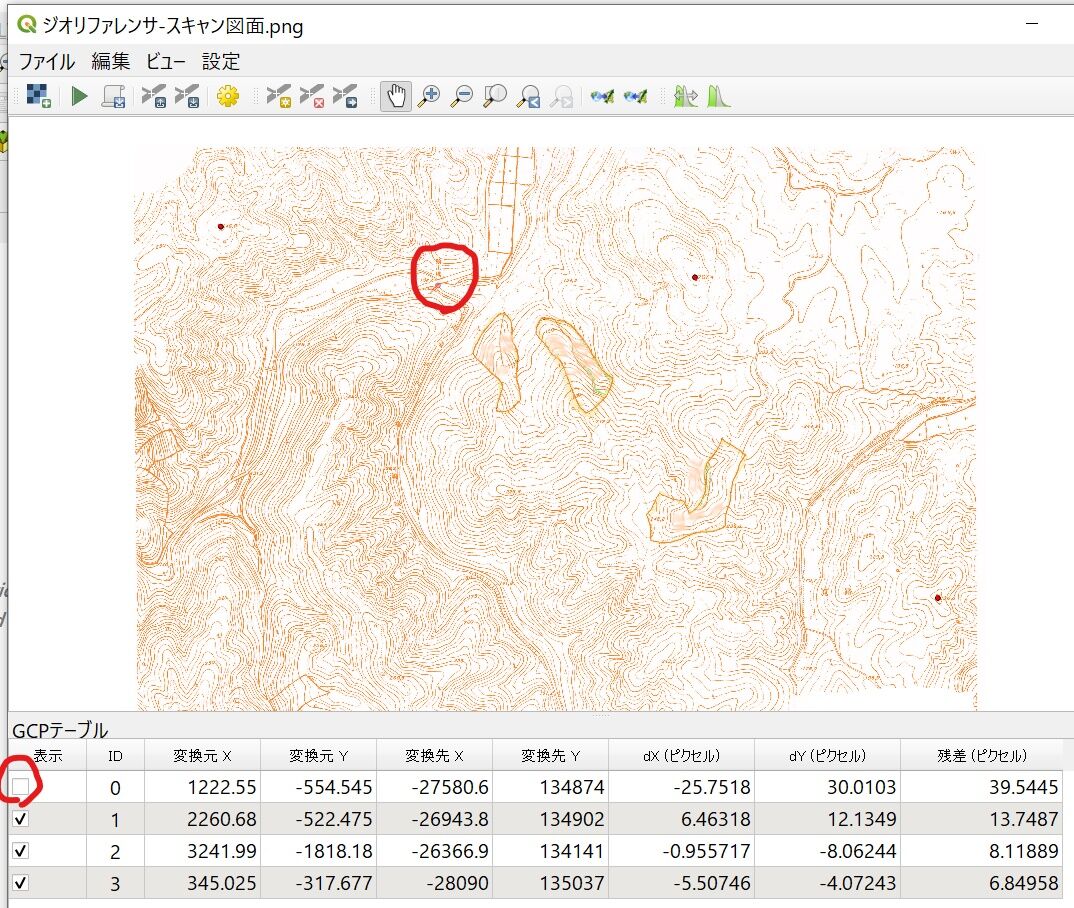Image resolution: width=1074 pixels, height=908 pixels.
Task: Click the Open Raster icon
Action: point(38,96)
